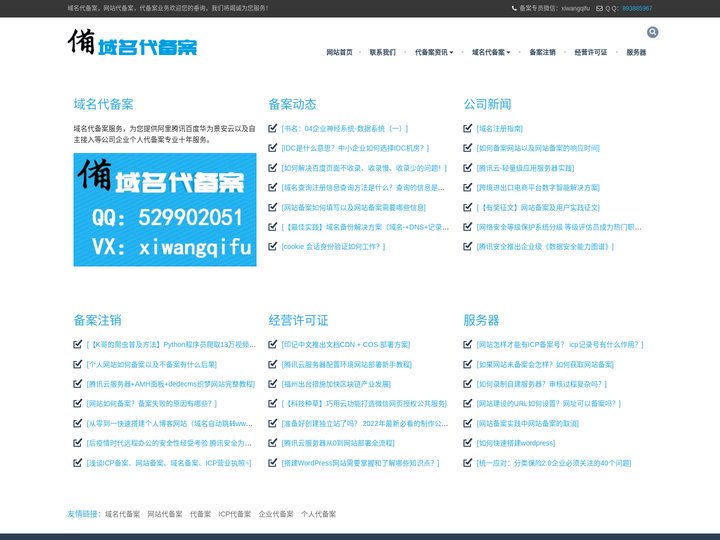Click the phone icon before 备案专员微信

[514, 8]
